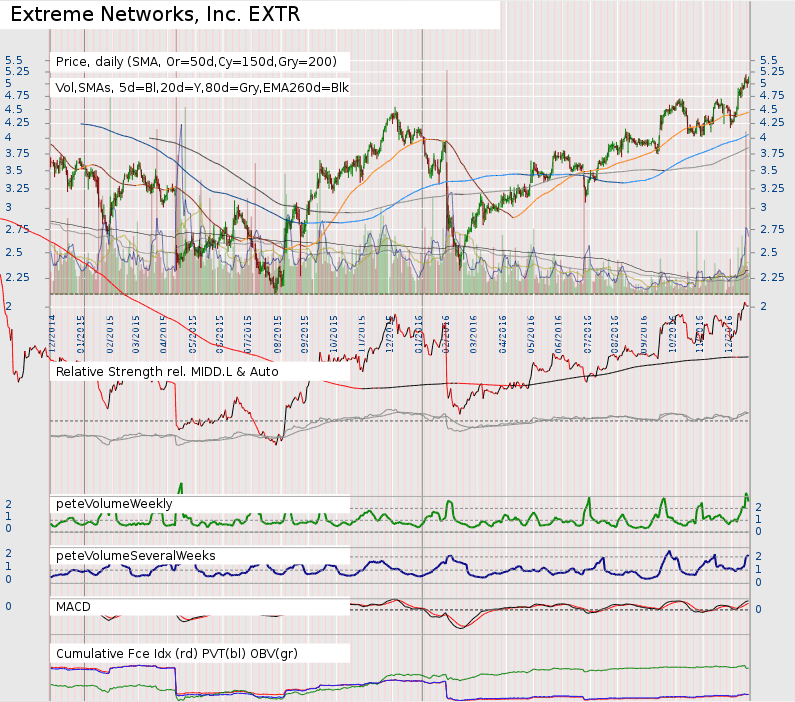Click the 4.5 value on the right price axis

coord(769,109)
